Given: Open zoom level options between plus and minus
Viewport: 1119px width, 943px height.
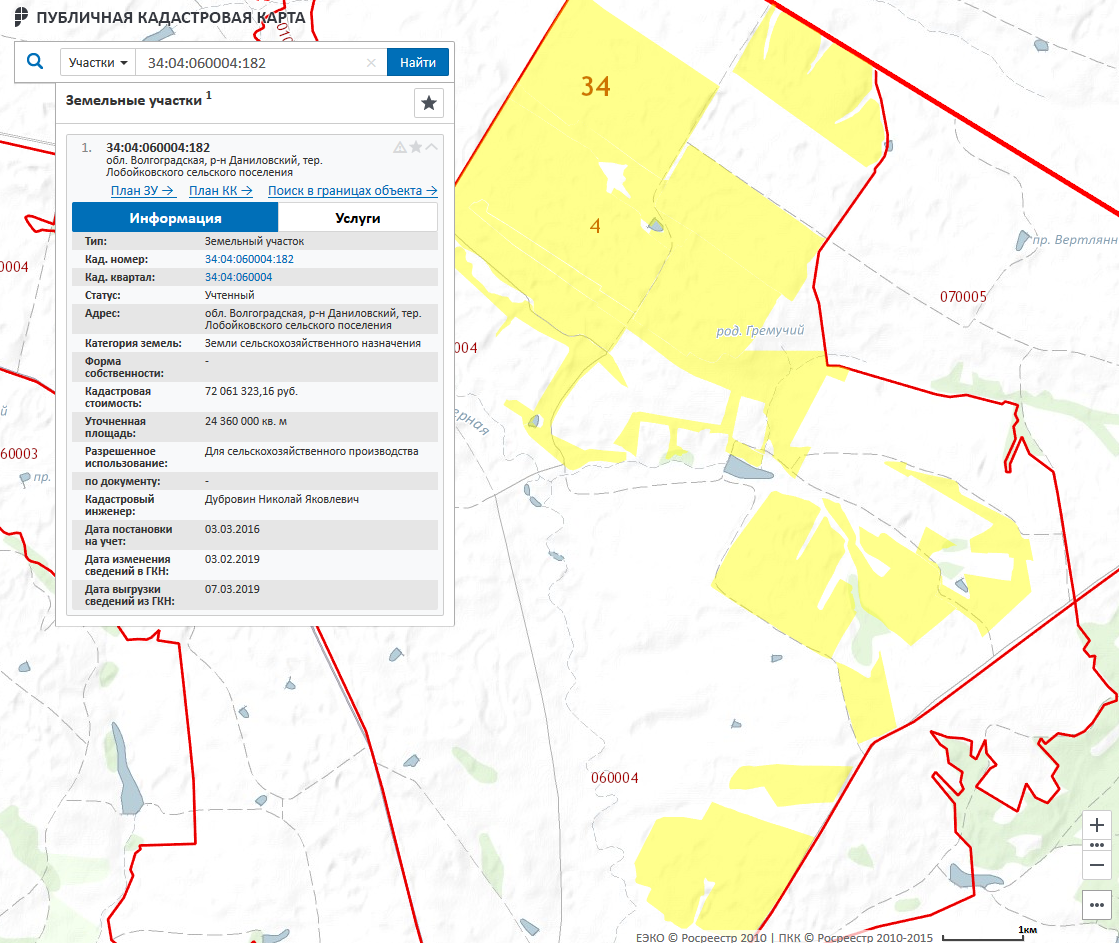Looking at the screenshot, I should pos(1097,845).
